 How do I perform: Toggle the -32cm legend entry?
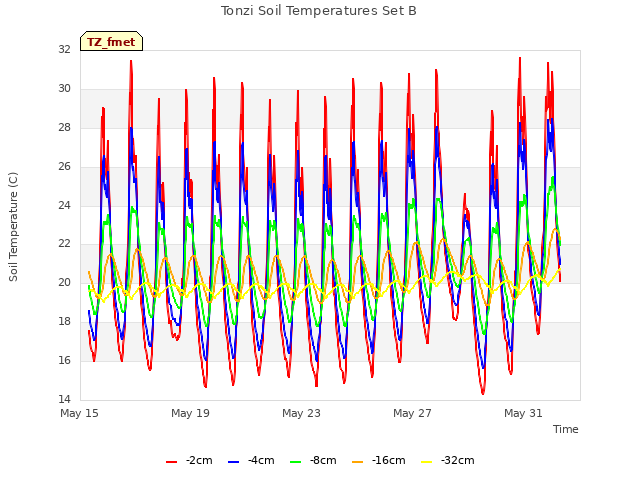[448, 461]
